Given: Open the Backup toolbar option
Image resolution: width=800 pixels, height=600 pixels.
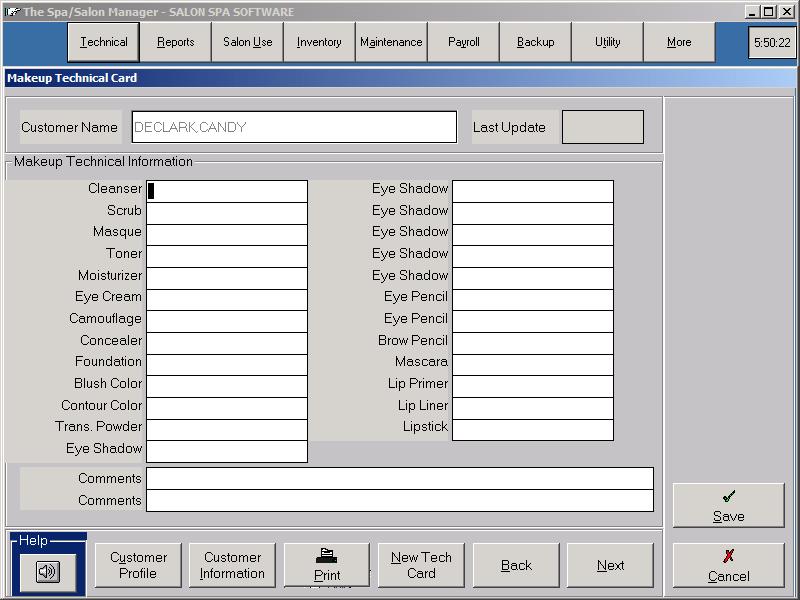Looking at the screenshot, I should 535,42.
